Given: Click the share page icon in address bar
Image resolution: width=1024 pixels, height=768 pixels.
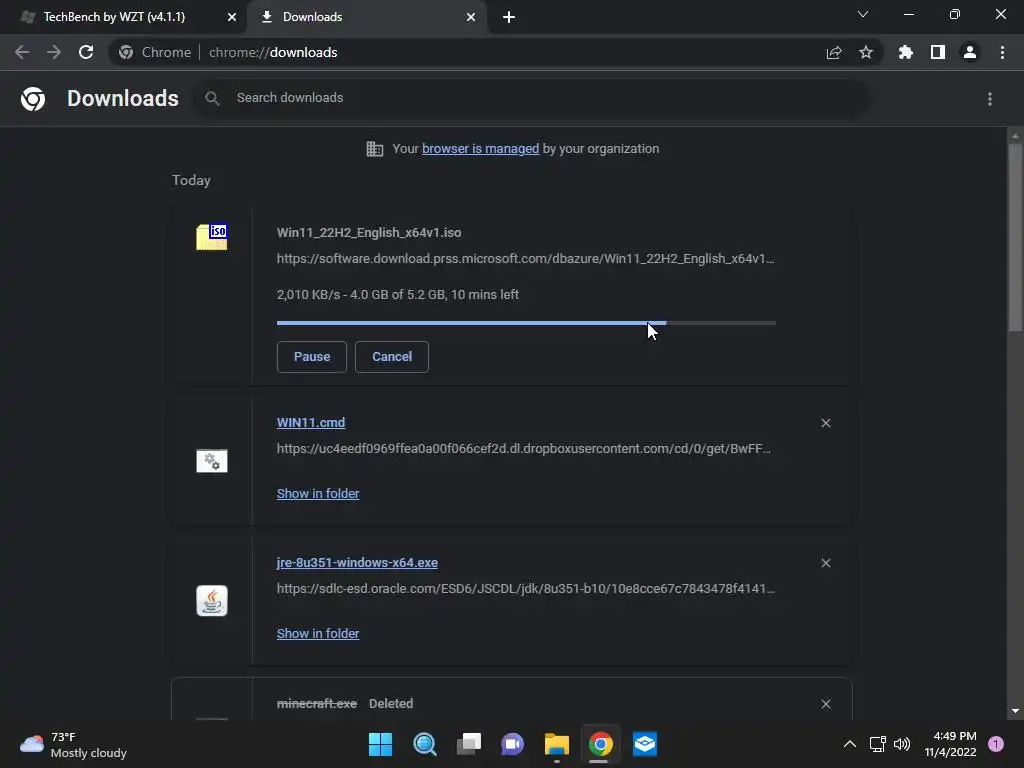Looking at the screenshot, I should pyautogui.click(x=834, y=53).
